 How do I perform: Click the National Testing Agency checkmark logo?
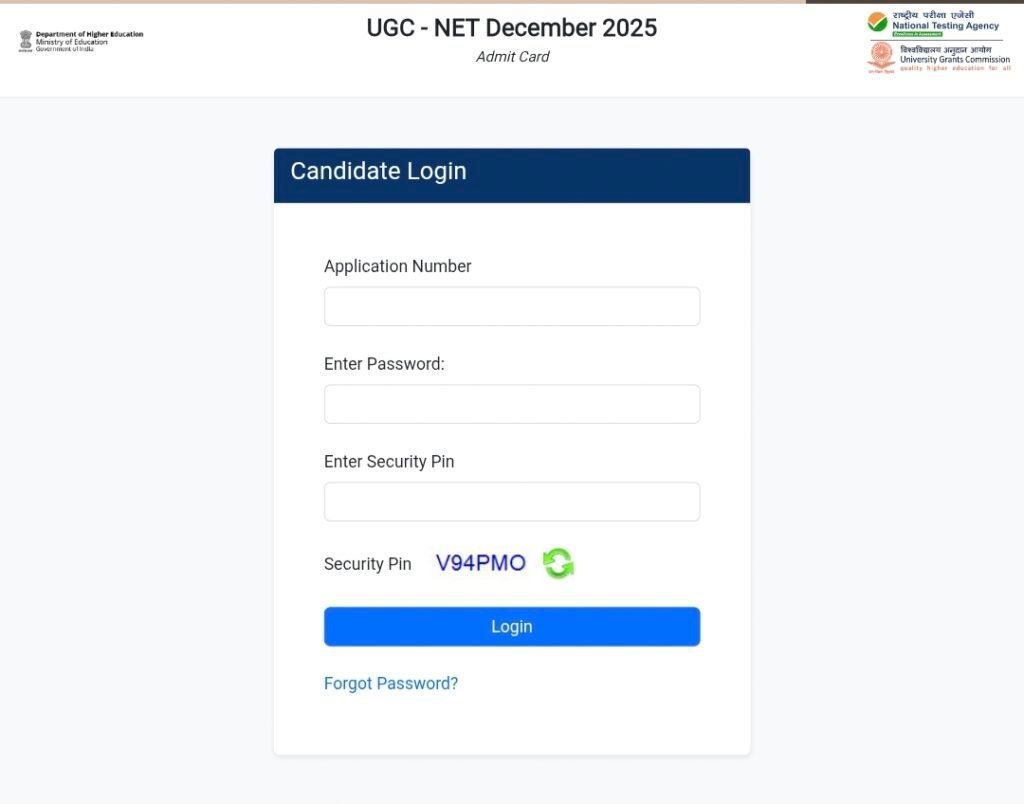(x=877, y=22)
